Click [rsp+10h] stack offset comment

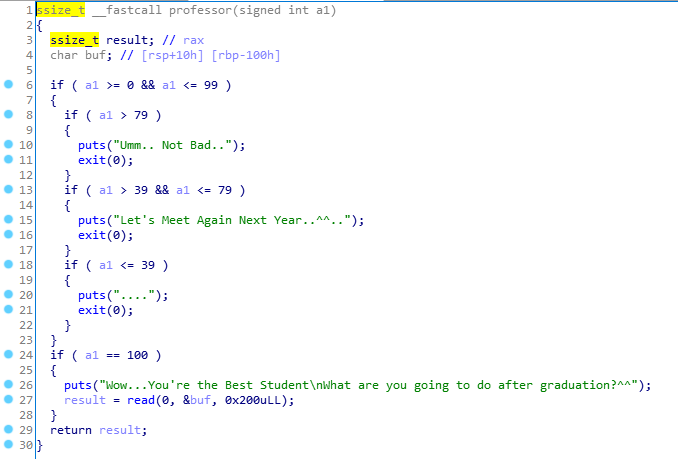173,55
